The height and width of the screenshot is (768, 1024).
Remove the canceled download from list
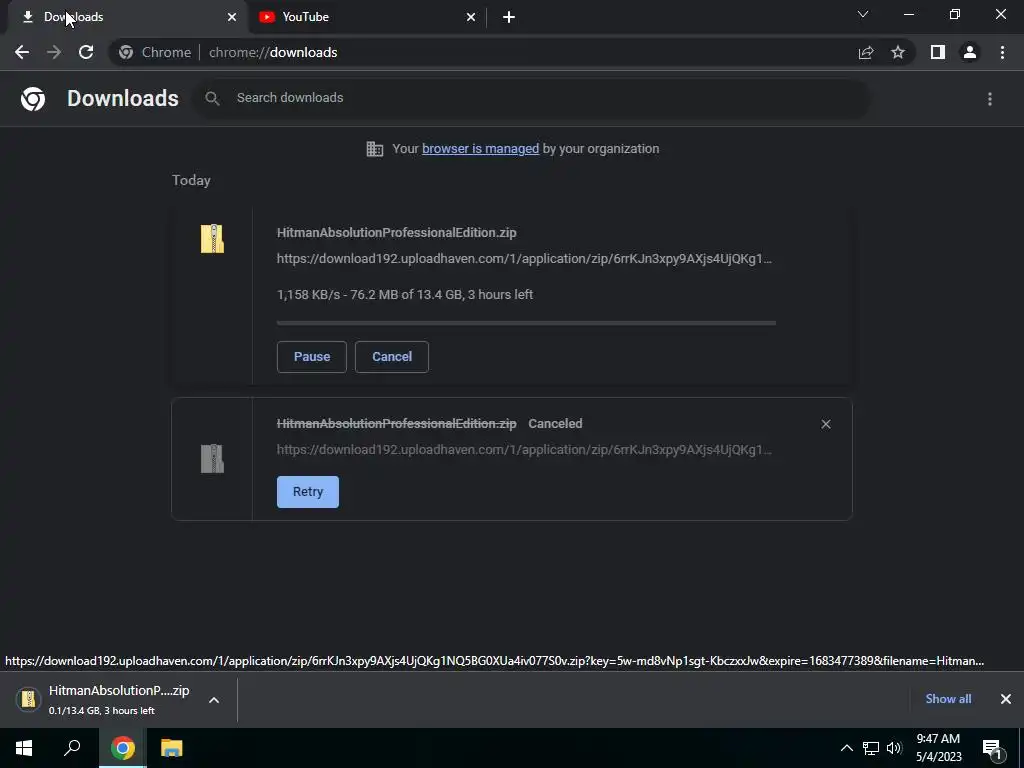point(826,424)
